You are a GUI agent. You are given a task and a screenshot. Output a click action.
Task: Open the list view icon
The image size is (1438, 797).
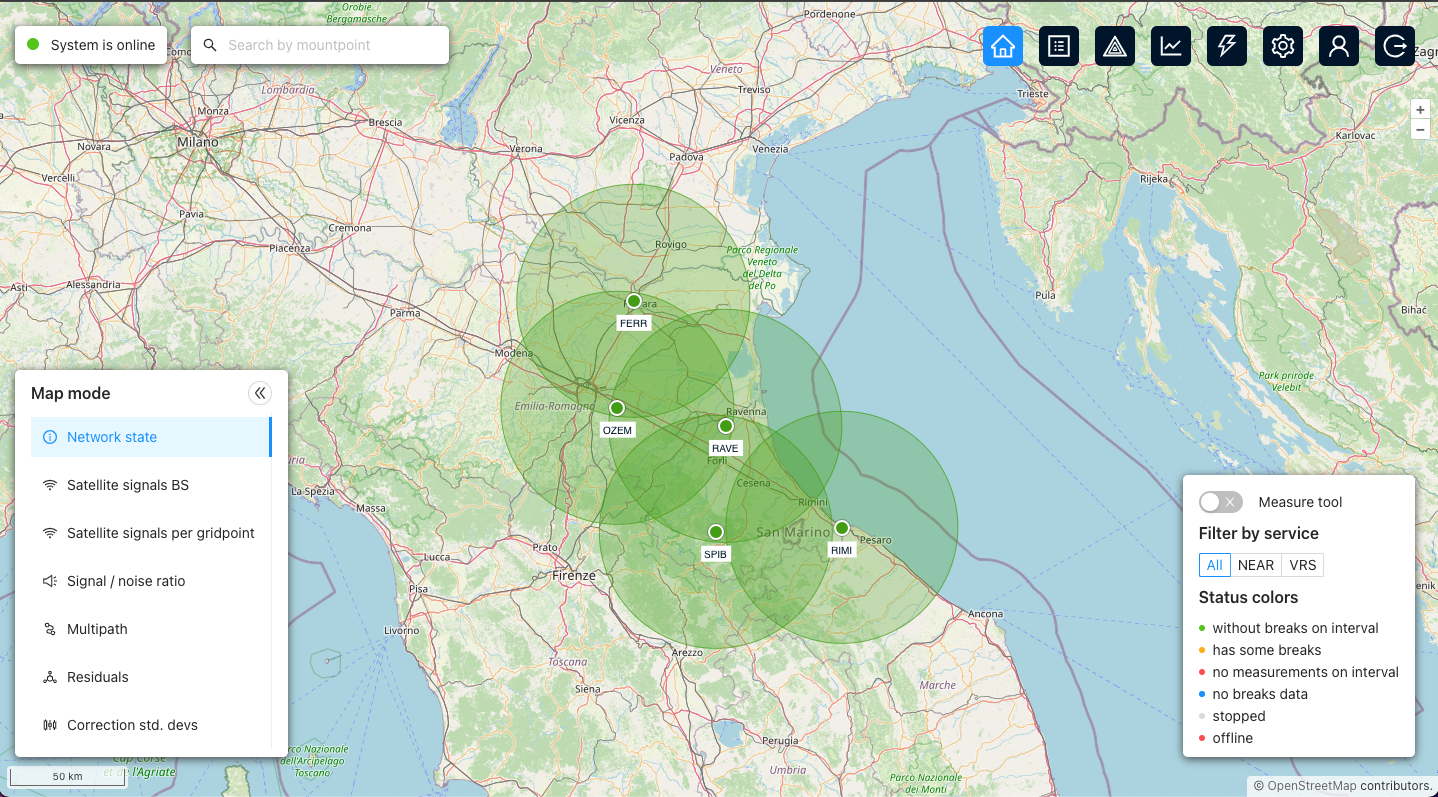point(1058,46)
